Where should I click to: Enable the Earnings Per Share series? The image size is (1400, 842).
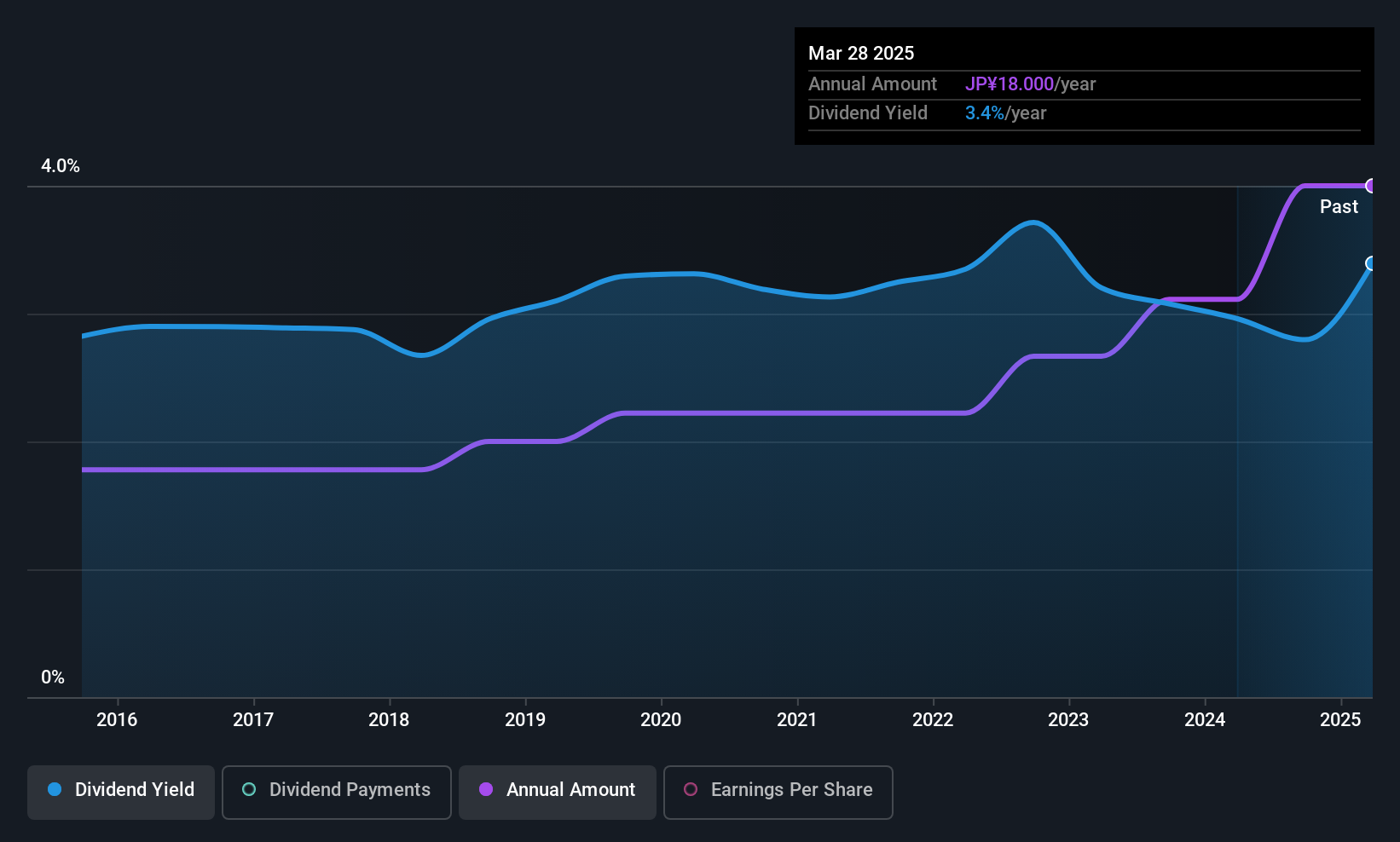(778, 793)
